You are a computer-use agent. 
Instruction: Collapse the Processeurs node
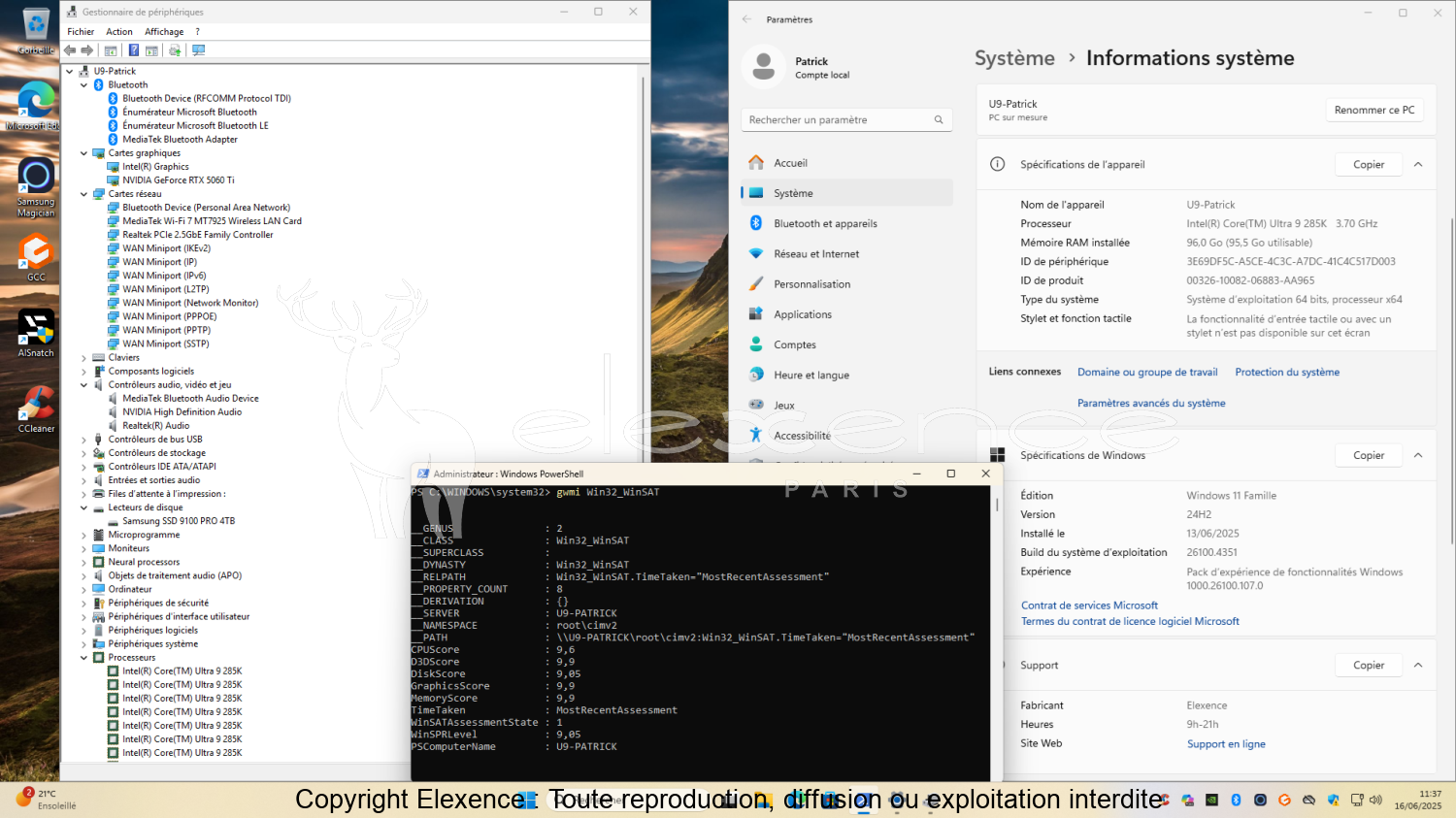click(83, 658)
